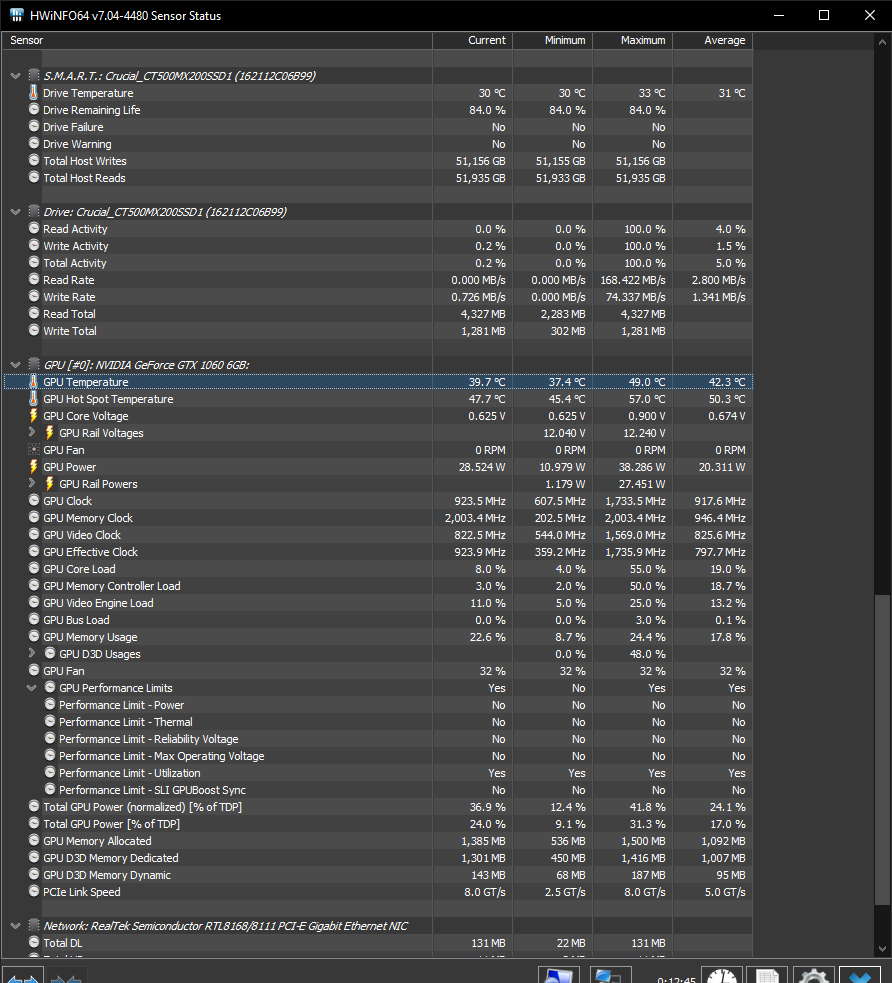The image size is (892, 983).
Task: Click the HWiNFO64 app icon in the title bar
Action: point(17,15)
